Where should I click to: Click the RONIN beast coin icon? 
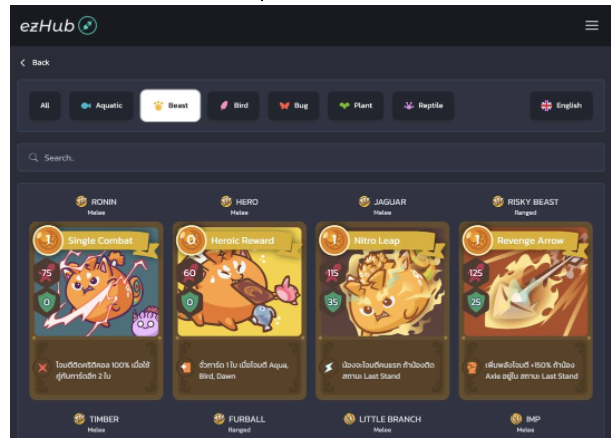81,201
